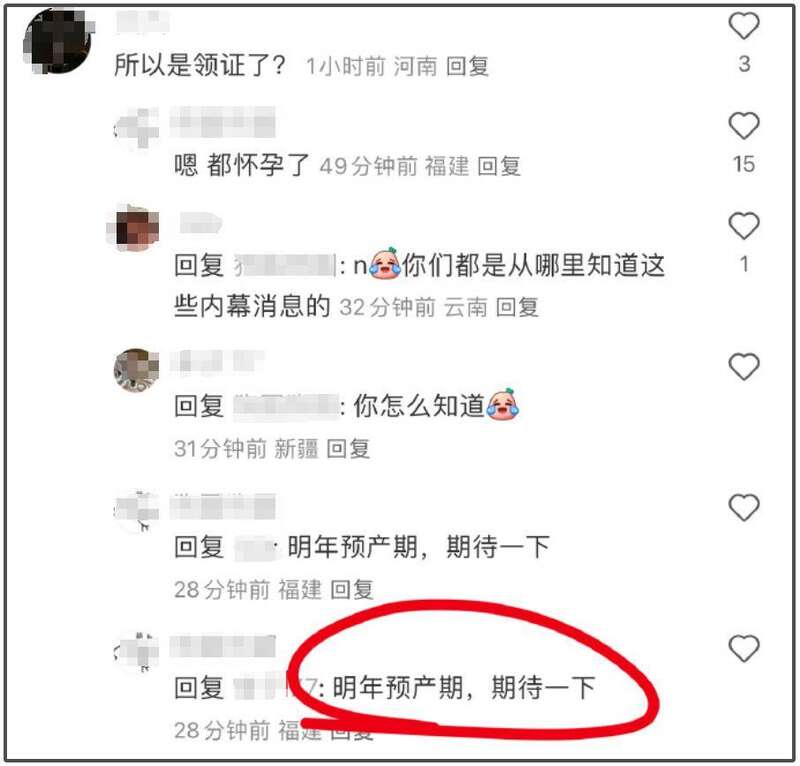The image size is (800, 766).
Task: Reply to the 49分钟前 福建 comment
Action: click(x=499, y=166)
